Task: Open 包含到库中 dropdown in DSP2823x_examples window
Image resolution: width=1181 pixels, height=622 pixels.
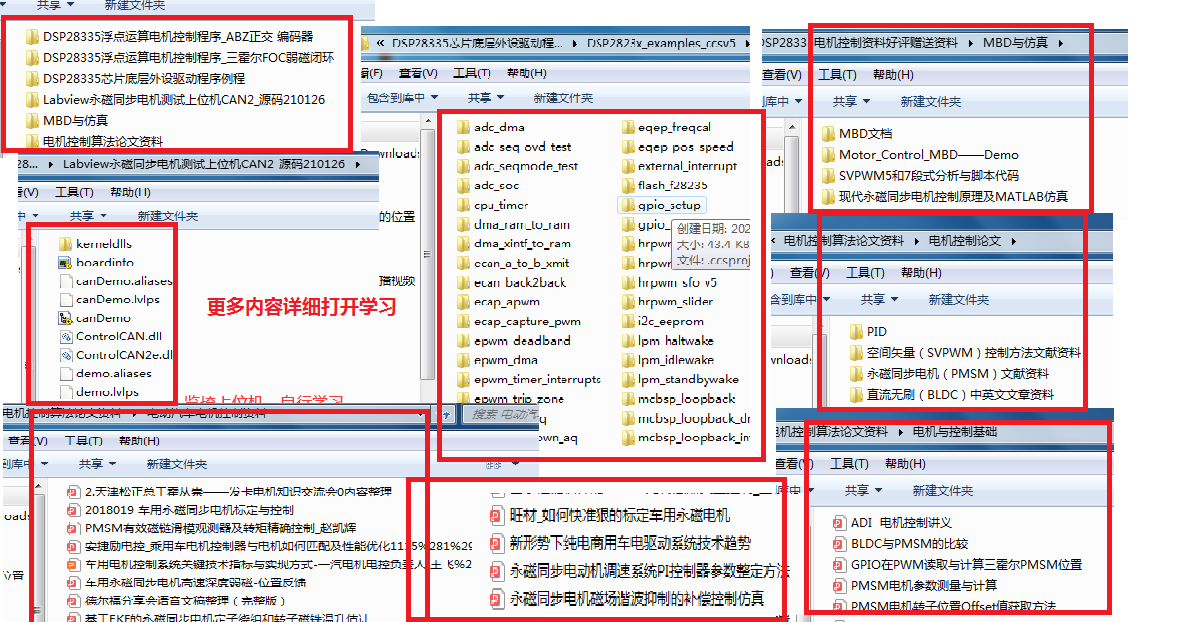Action: (x=403, y=98)
